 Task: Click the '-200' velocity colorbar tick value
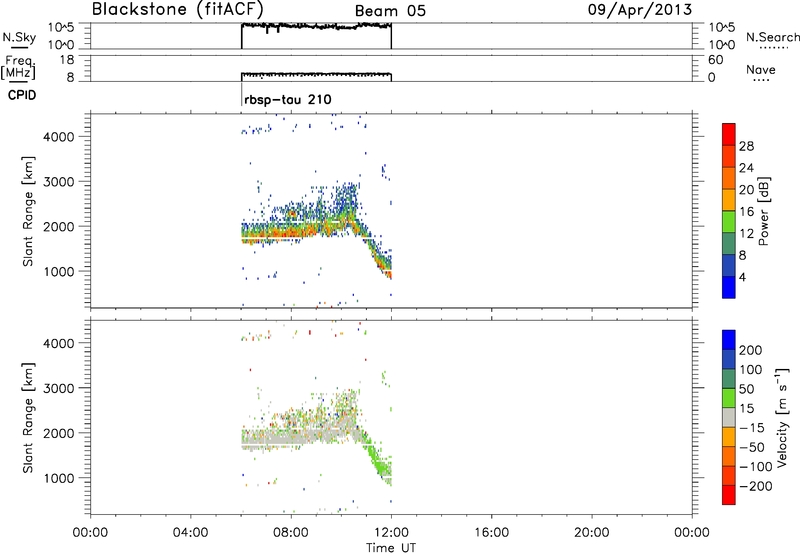(x=756, y=486)
